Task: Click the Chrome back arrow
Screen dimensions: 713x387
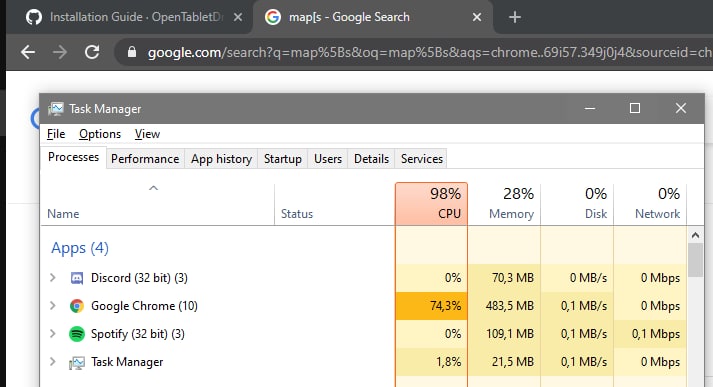Action: [28, 52]
